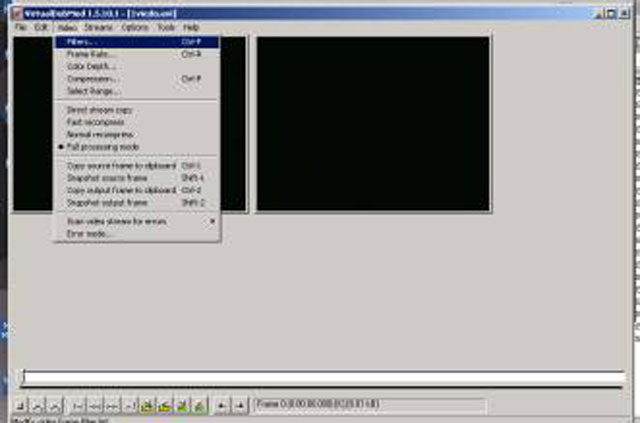Scan forward to next scene
The width and height of the screenshot is (640, 423).
point(200,406)
